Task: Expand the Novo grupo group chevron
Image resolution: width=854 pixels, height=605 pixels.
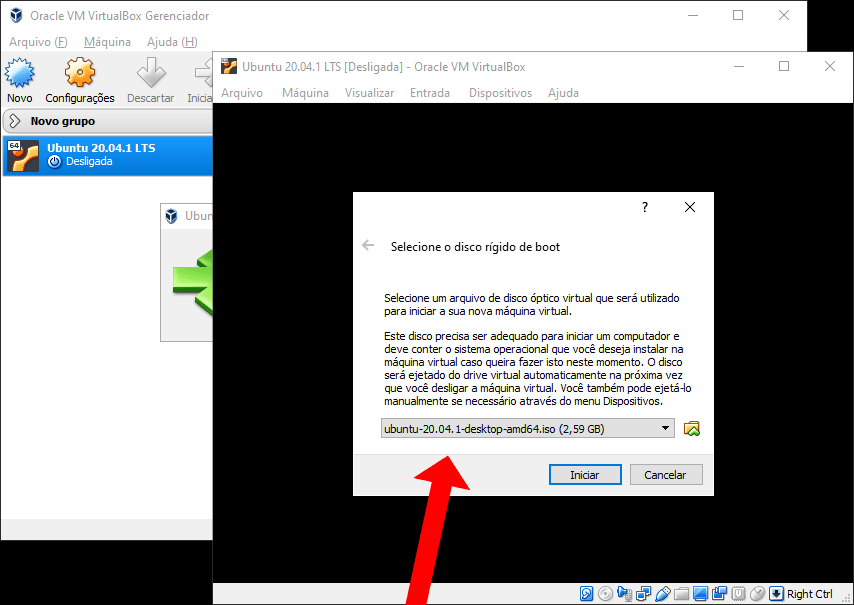Action: point(15,121)
